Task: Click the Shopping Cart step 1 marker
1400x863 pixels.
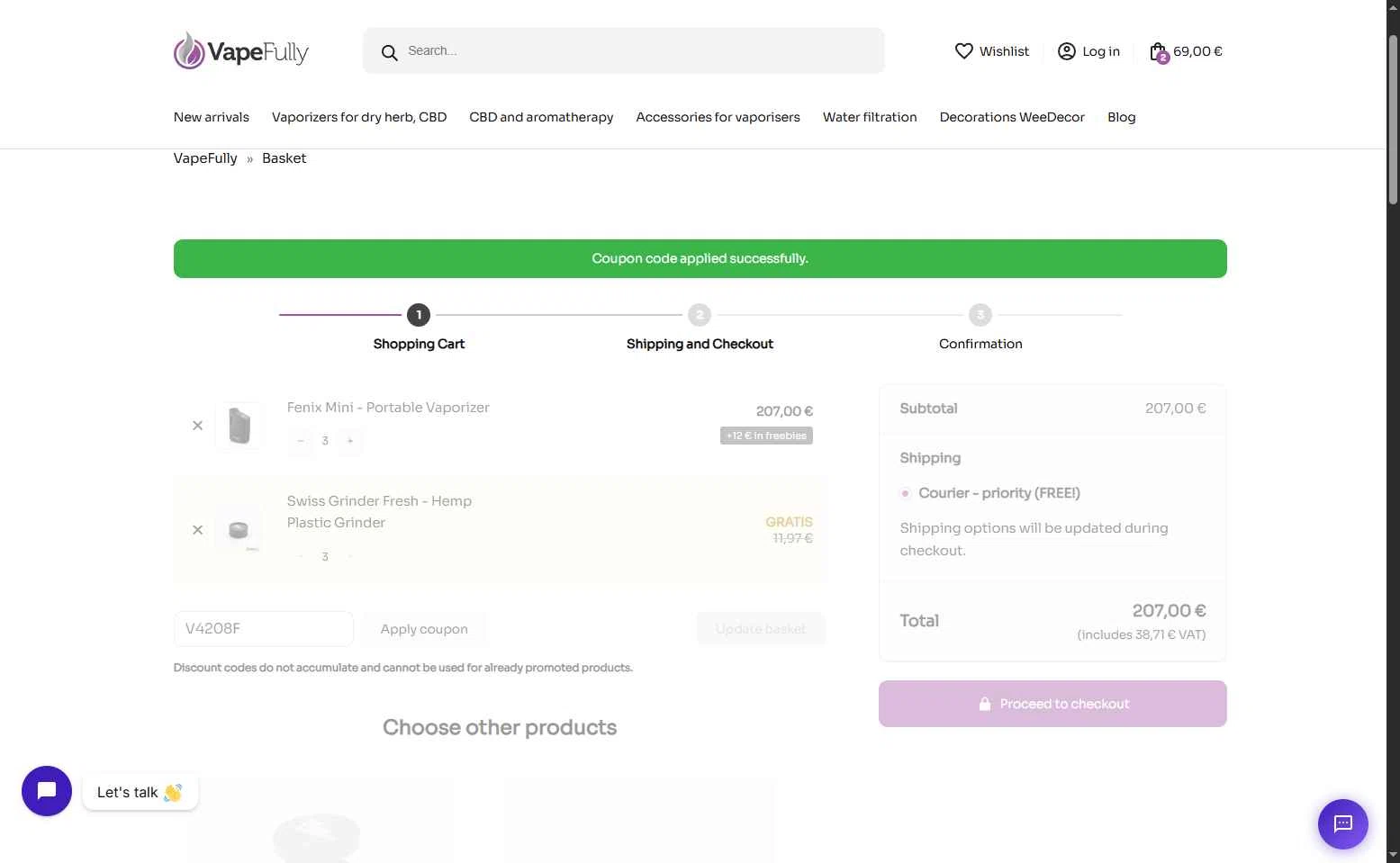Action: (x=419, y=315)
